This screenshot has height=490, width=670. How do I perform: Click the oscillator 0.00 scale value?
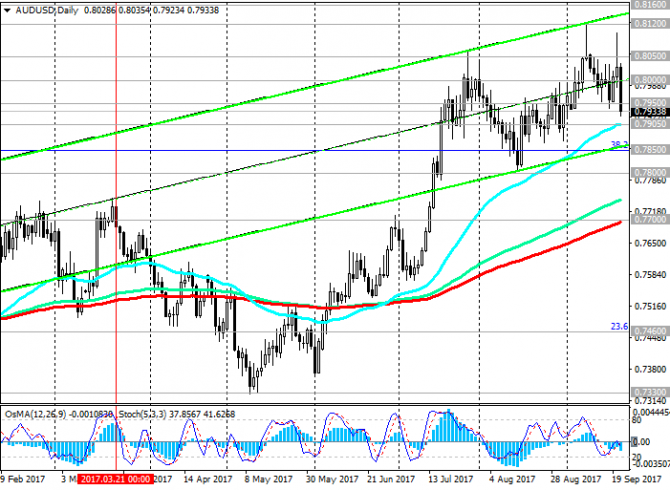point(641,442)
